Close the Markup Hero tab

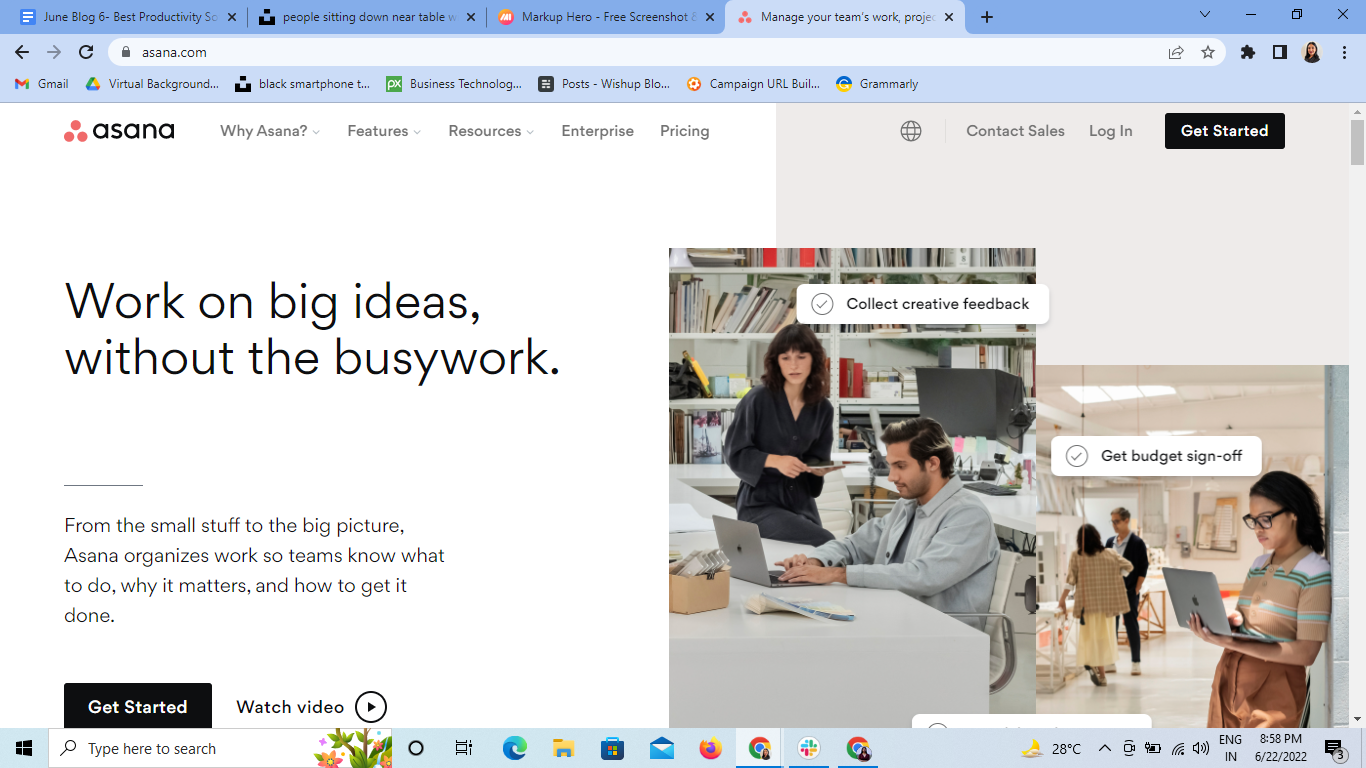coord(709,17)
